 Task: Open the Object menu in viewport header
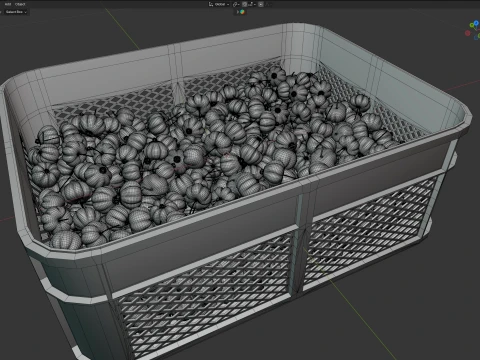(x=20, y=4)
